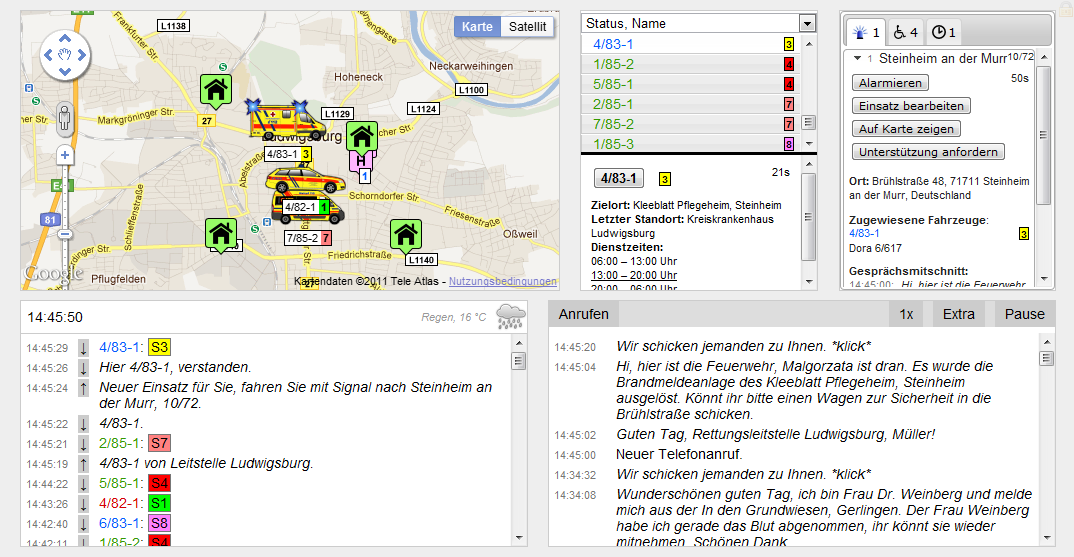Click the 4/83-1 vehicle detail button
Viewport: 1074px width, 557px height.
pos(619,179)
